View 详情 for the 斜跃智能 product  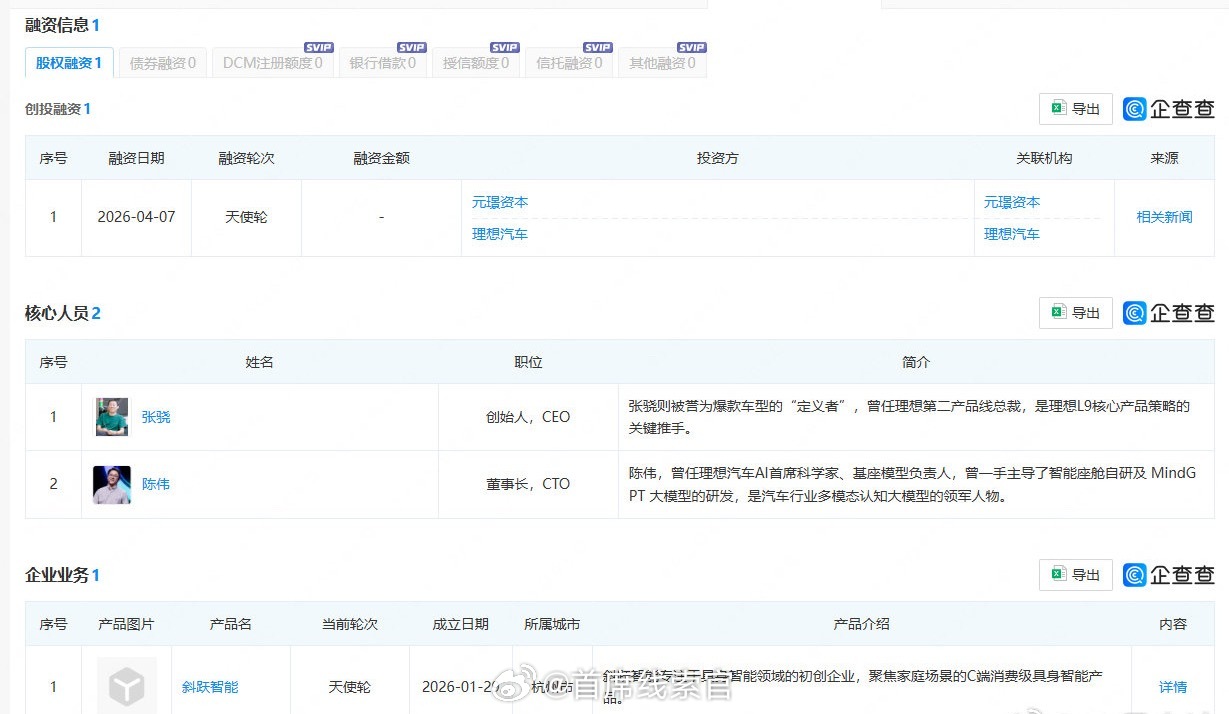tap(1173, 687)
